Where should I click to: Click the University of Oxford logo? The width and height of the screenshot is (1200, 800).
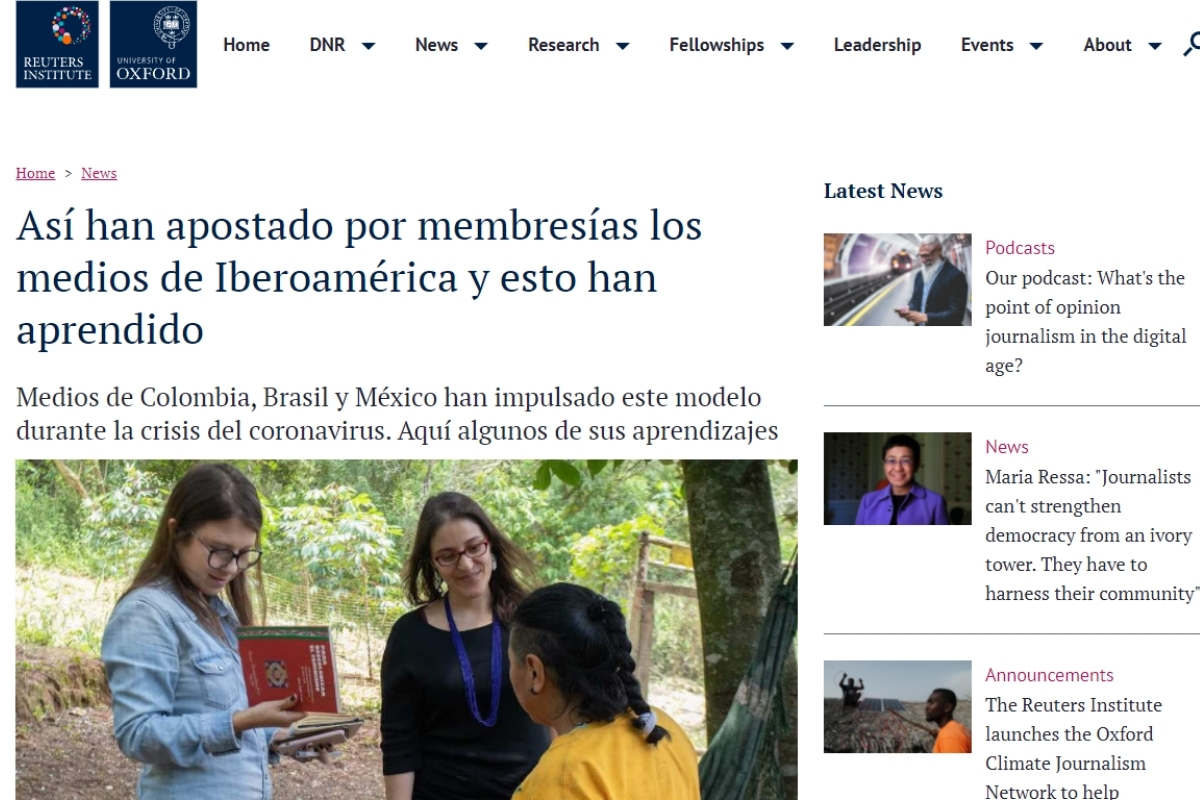coord(153,44)
